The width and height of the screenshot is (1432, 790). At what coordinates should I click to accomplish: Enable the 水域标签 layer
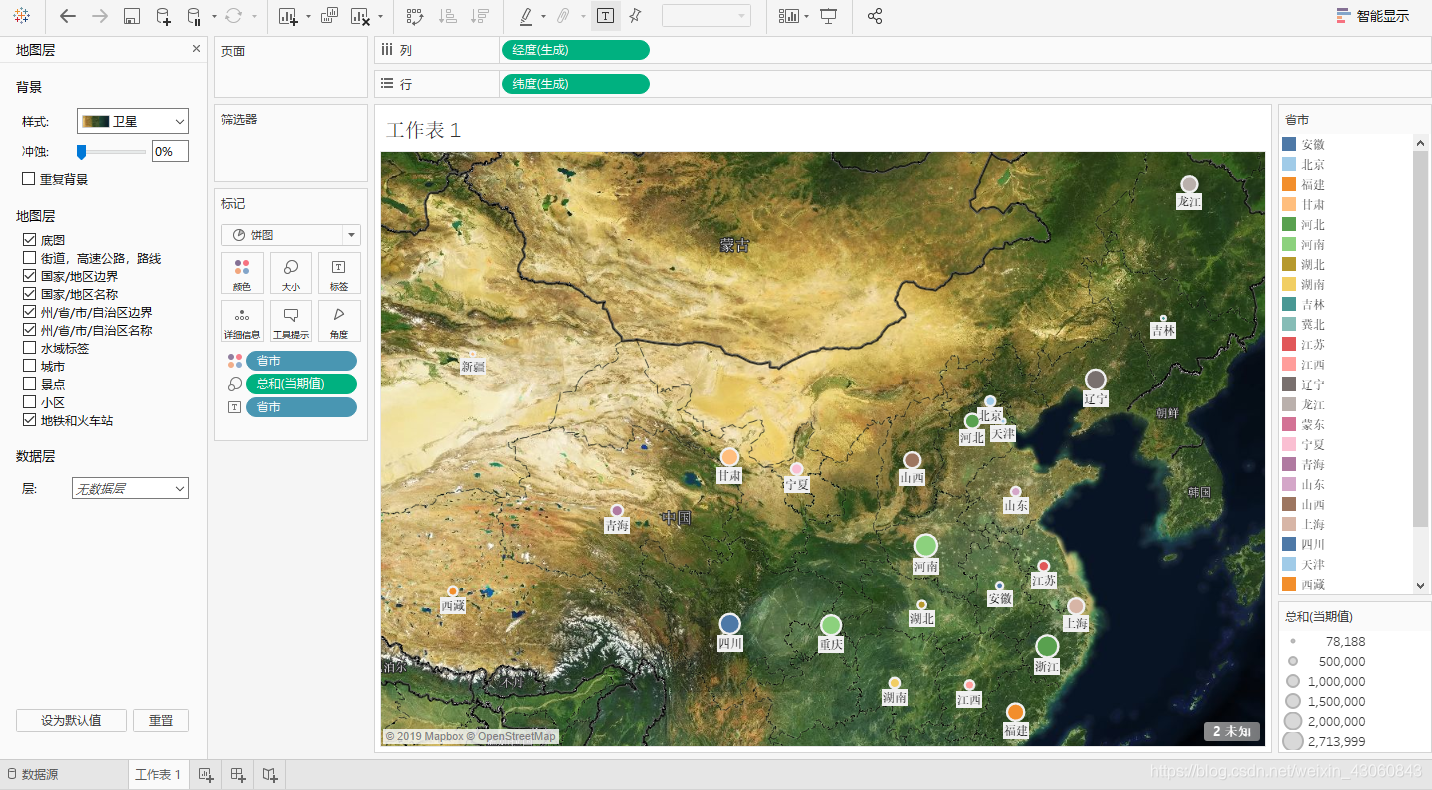29,348
